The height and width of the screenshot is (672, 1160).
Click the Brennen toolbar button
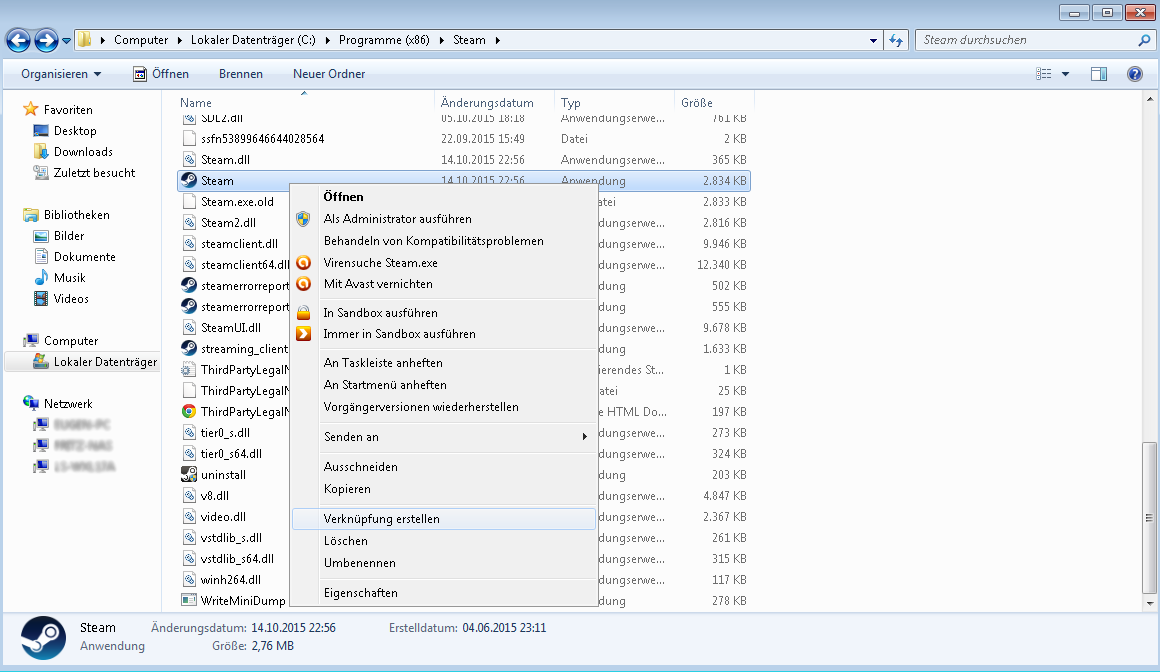[240, 74]
